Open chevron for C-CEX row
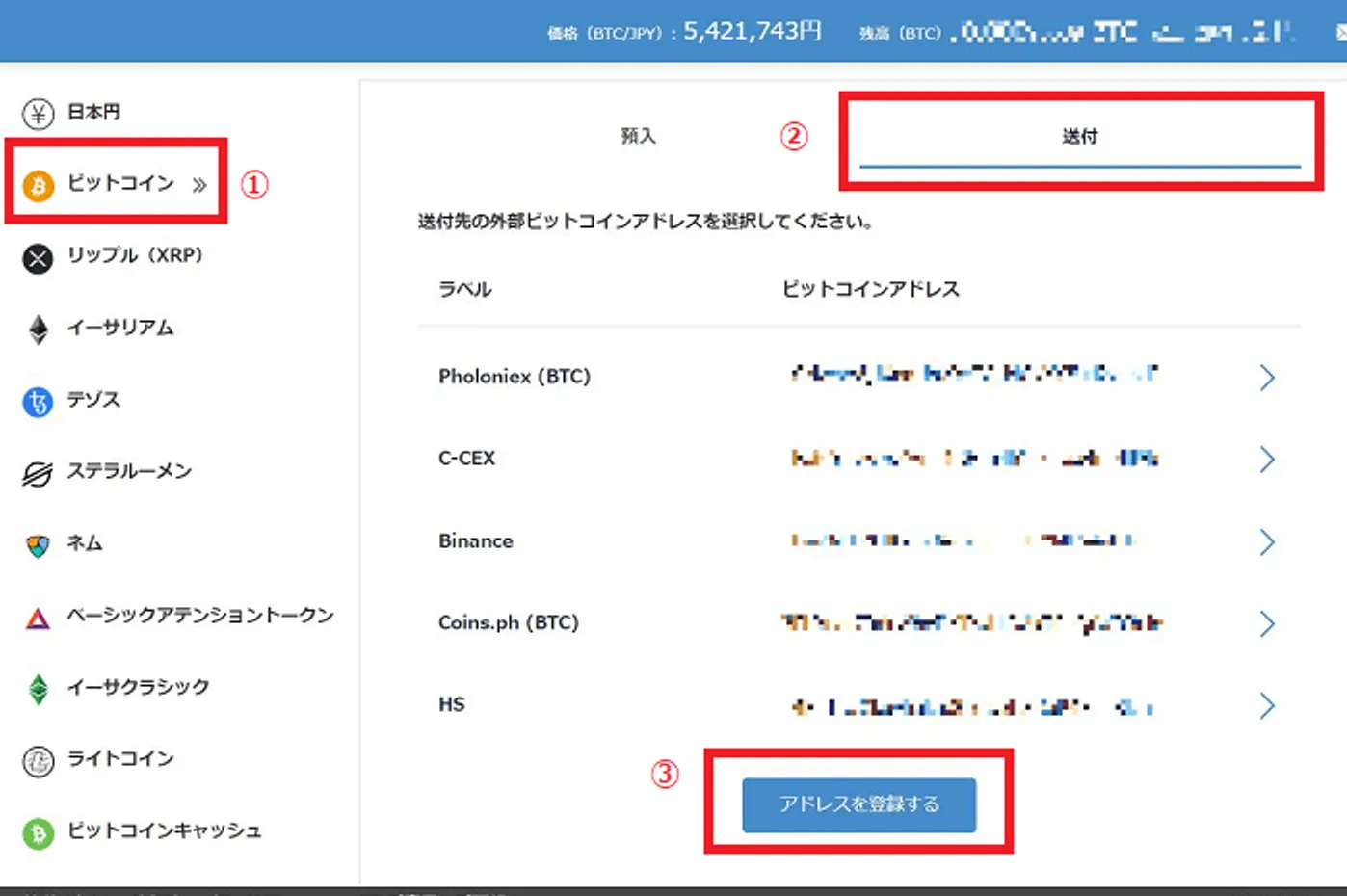Screen dimensions: 1347x896 click(x=1267, y=460)
